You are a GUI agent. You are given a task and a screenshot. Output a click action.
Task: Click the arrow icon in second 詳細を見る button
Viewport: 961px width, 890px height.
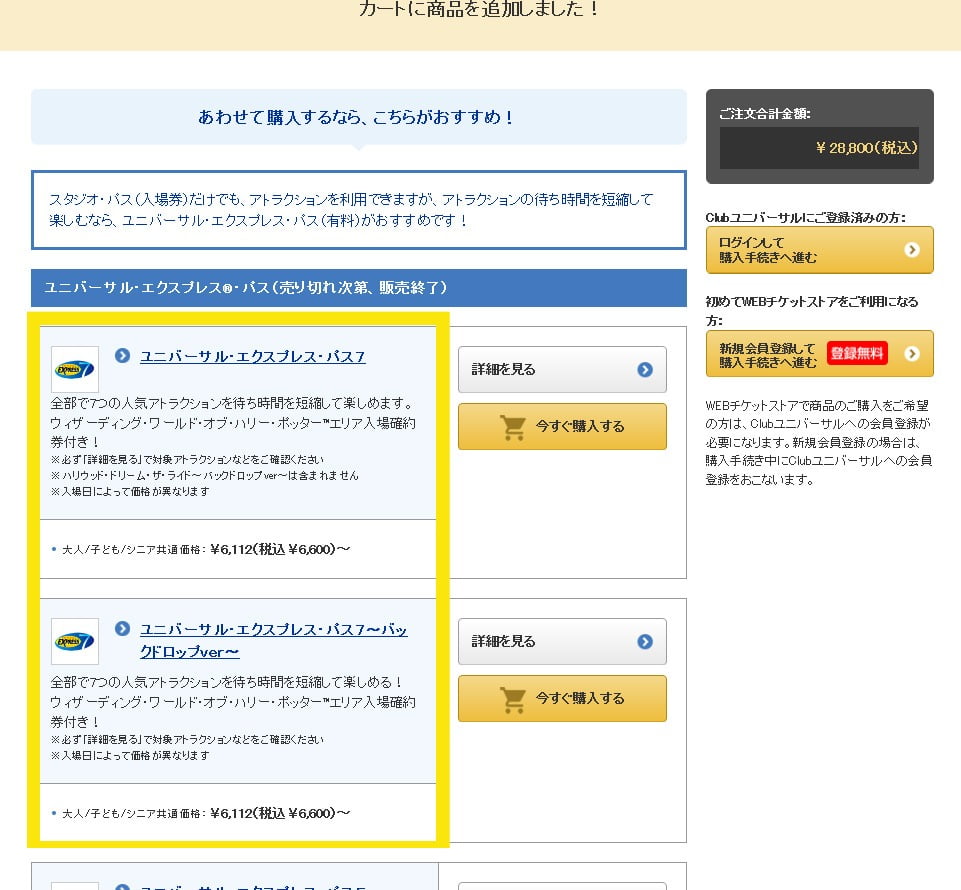click(645, 642)
